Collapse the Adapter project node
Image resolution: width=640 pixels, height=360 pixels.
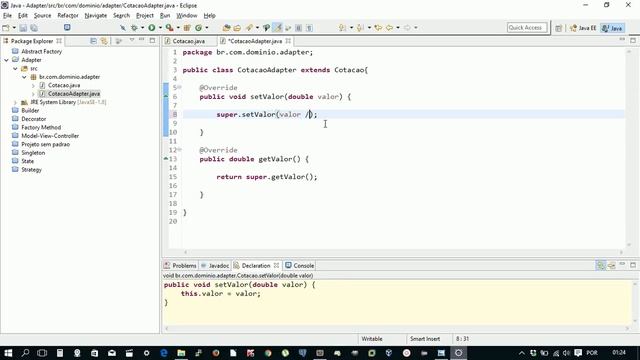point(7,60)
